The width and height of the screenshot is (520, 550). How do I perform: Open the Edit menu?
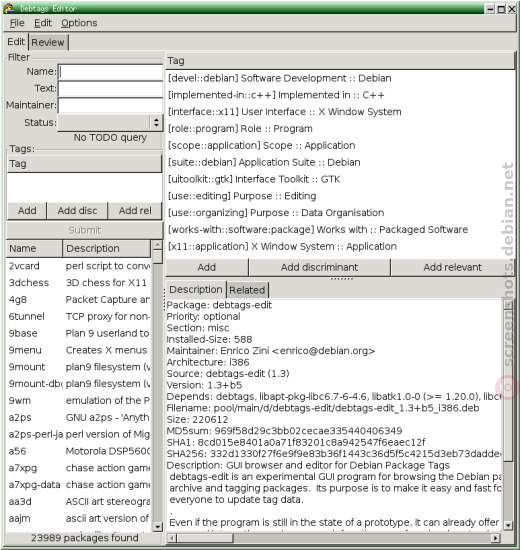pyautogui.click(x=43, y=23)
